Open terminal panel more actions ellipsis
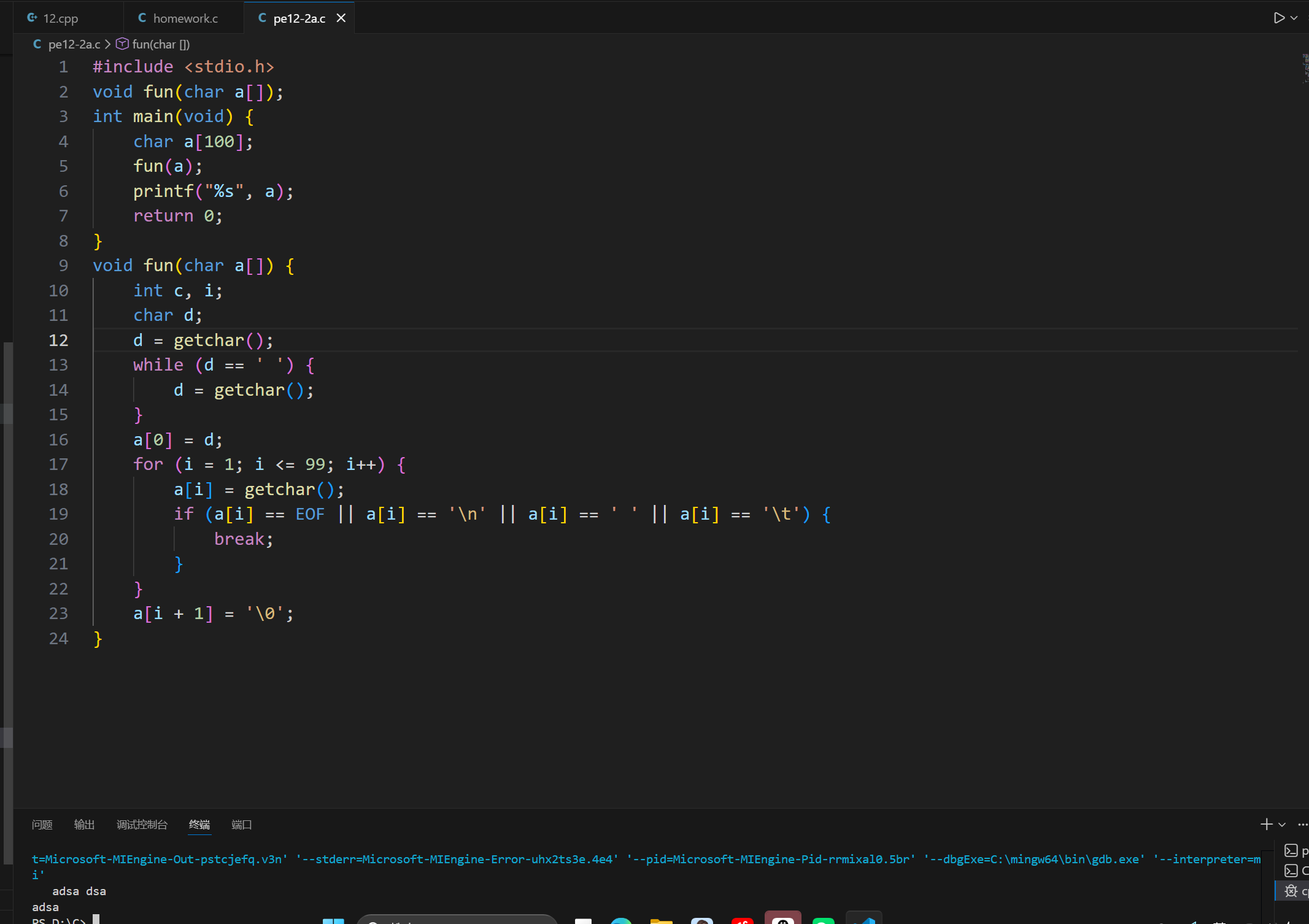1309x924 pixels. tap(1303, 825)
